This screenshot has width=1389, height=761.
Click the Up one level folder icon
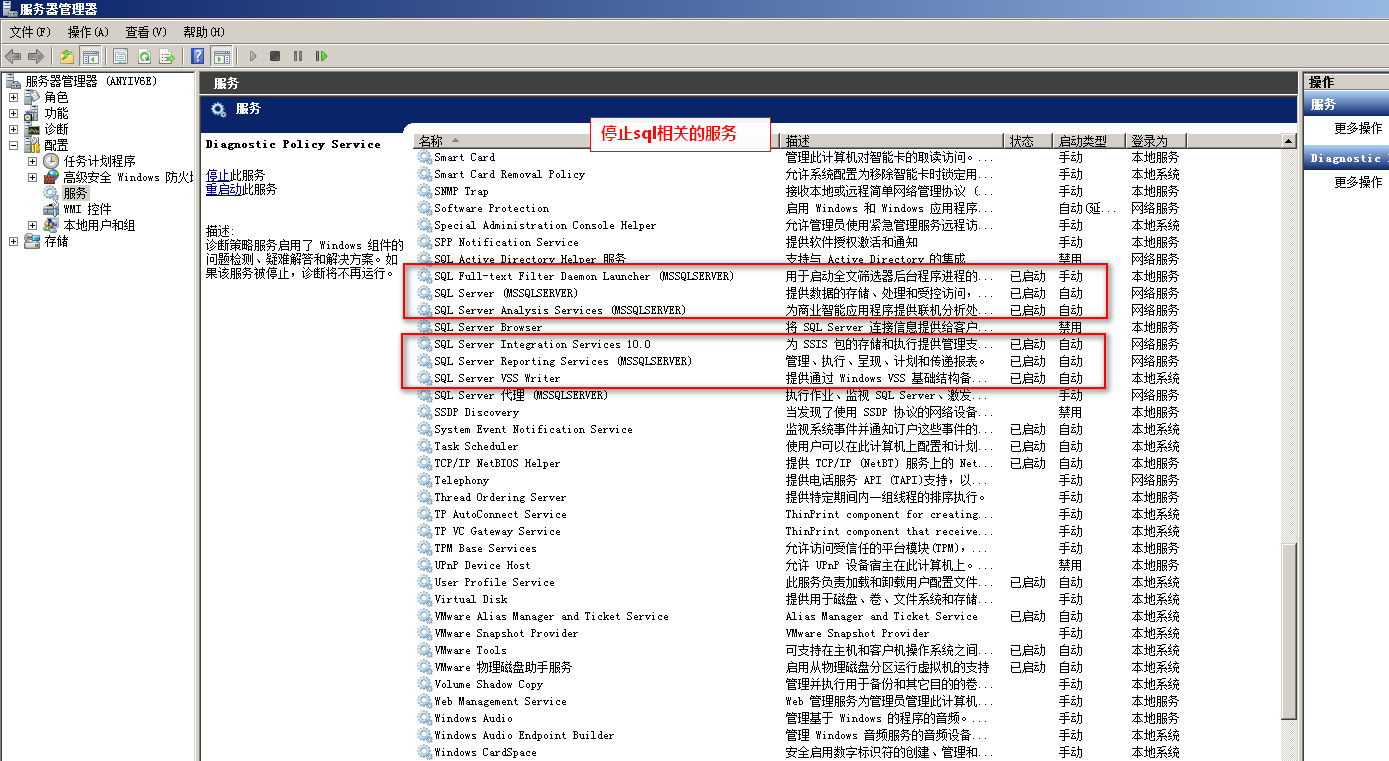[67, 56]
